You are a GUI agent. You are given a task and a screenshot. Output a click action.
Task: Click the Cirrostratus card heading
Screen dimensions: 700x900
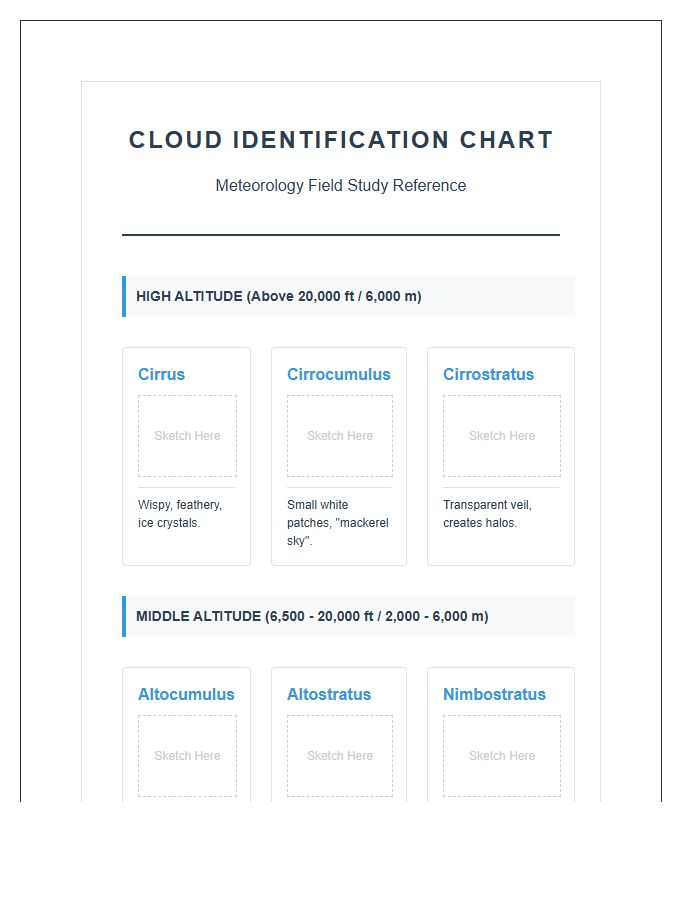click(488, 374)
